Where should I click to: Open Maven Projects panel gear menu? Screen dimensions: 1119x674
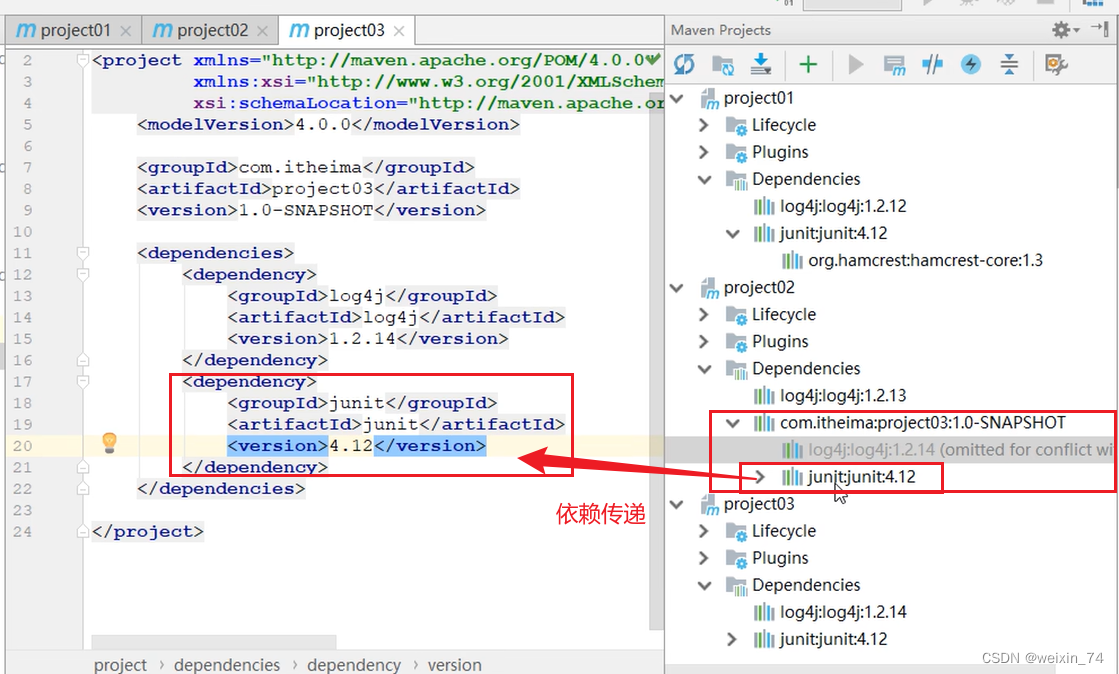click(1065, 30)
